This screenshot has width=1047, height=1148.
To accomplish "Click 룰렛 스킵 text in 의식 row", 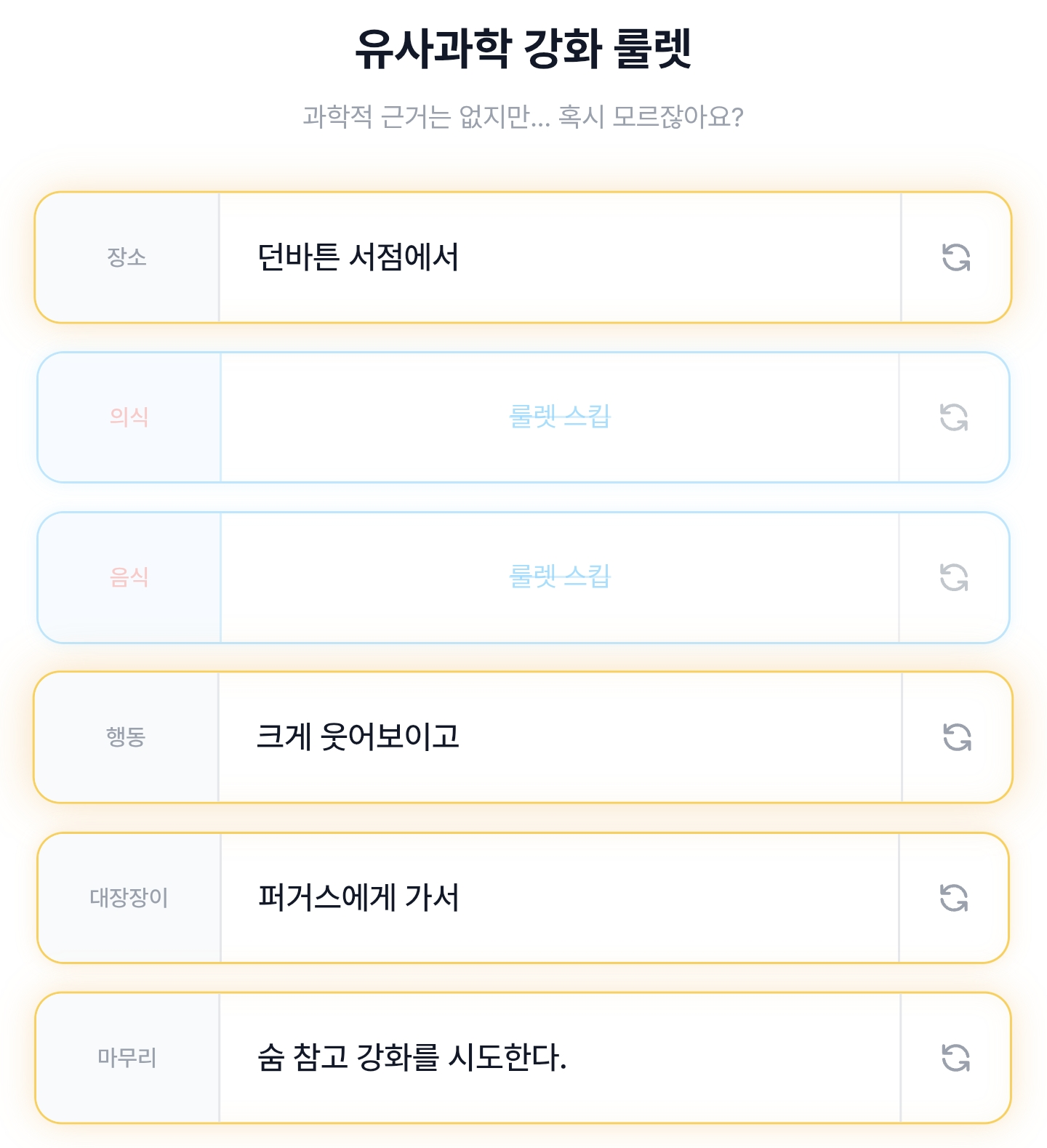I will (559, 417).
